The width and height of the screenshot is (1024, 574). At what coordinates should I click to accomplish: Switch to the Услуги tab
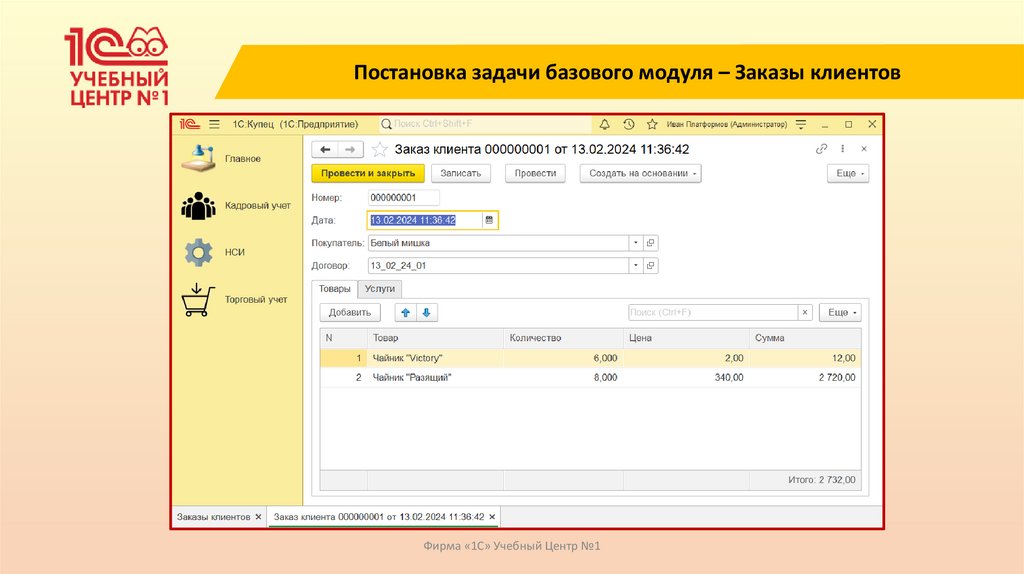[x=379, y=288]
